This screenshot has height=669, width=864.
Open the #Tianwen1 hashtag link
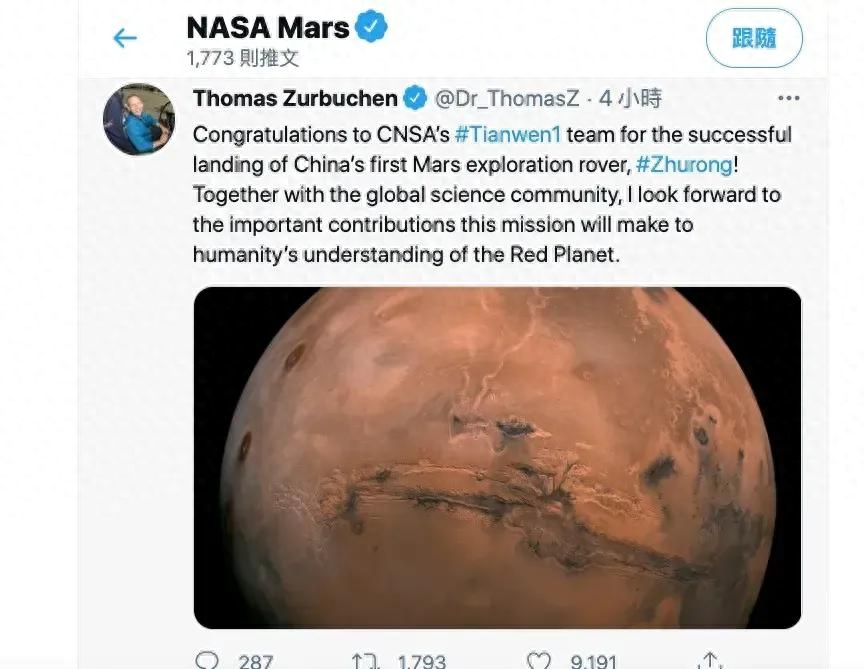point(507,134)
